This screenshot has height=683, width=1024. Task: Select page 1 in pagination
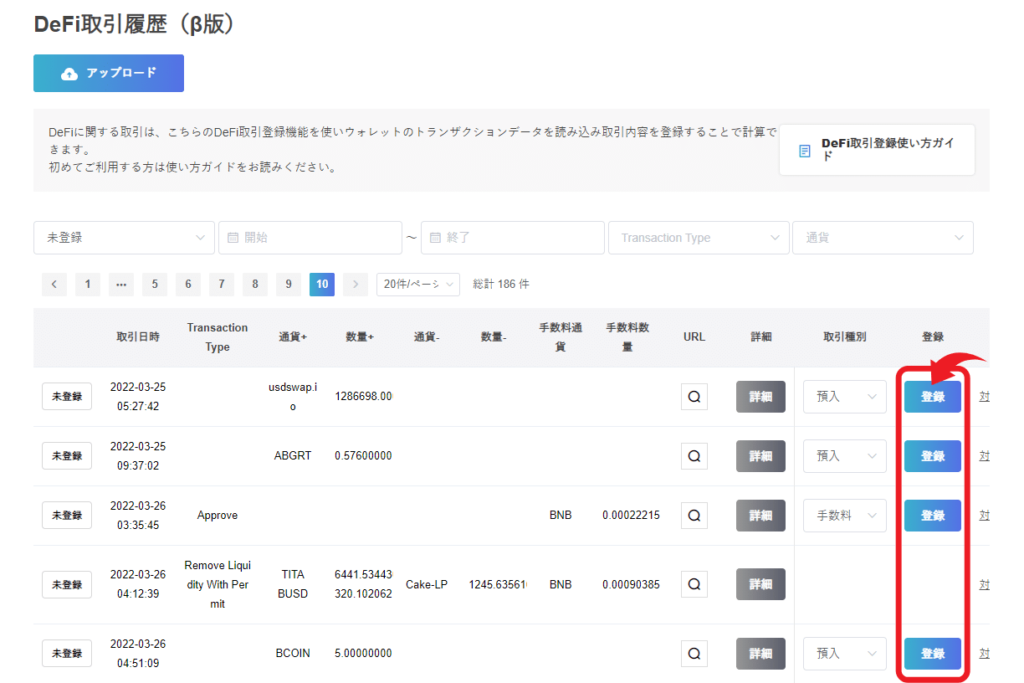(88, 284)
